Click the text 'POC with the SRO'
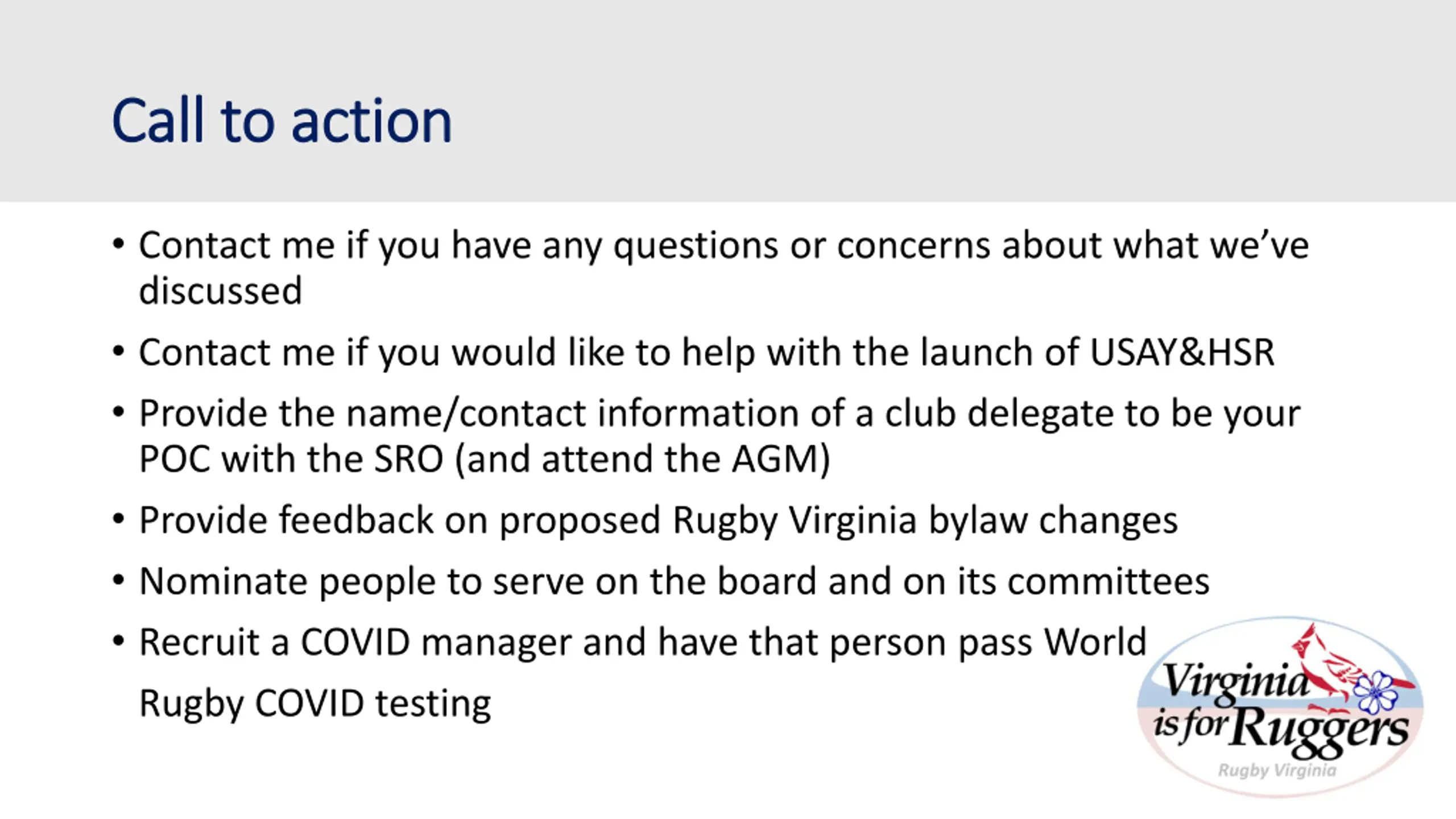 point(291,459)
